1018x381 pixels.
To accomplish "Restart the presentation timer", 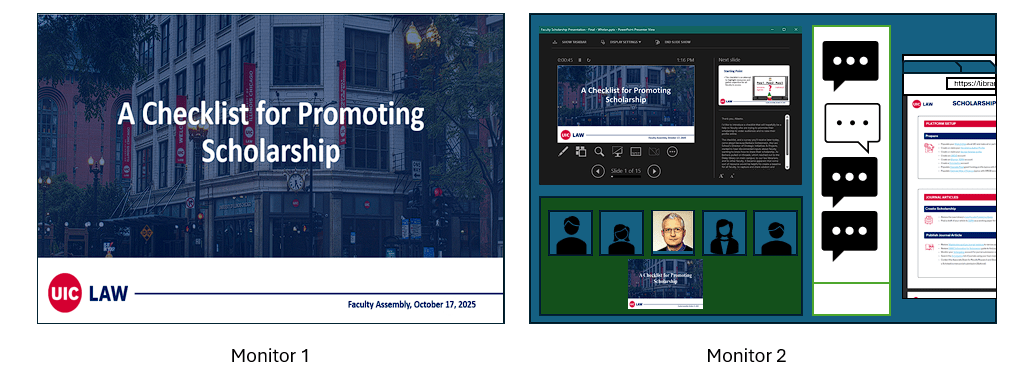I will [x=589, y=60].
